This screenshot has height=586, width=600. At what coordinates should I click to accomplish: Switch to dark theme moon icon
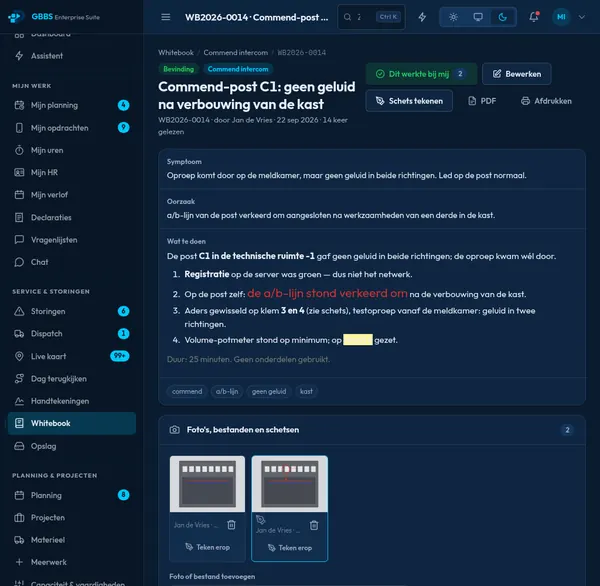(x=503, y=17)
